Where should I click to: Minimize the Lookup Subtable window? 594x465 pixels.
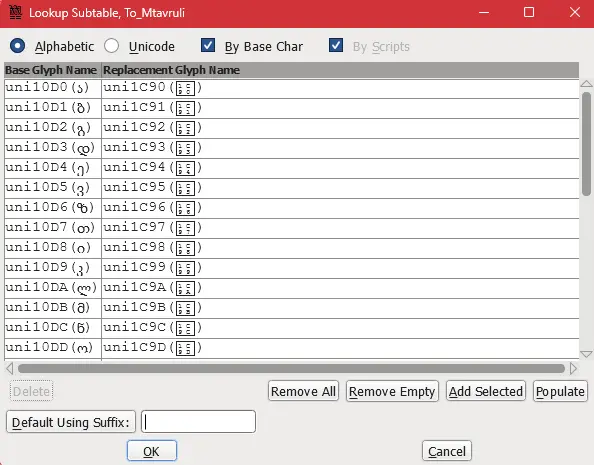(x=484, y=13)
